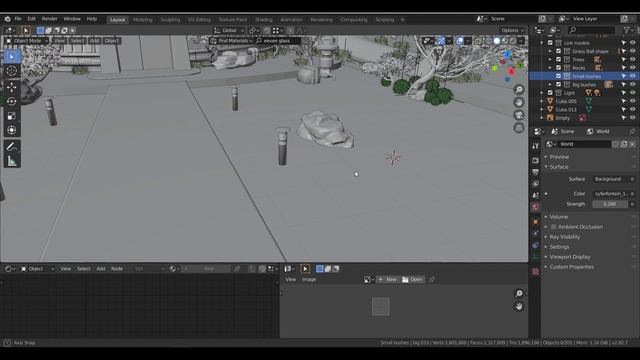Viewport: 640px width, 360px height.
Task: Click the viewport zoom magnifier gizmo
Action: [x=519, y=89]
